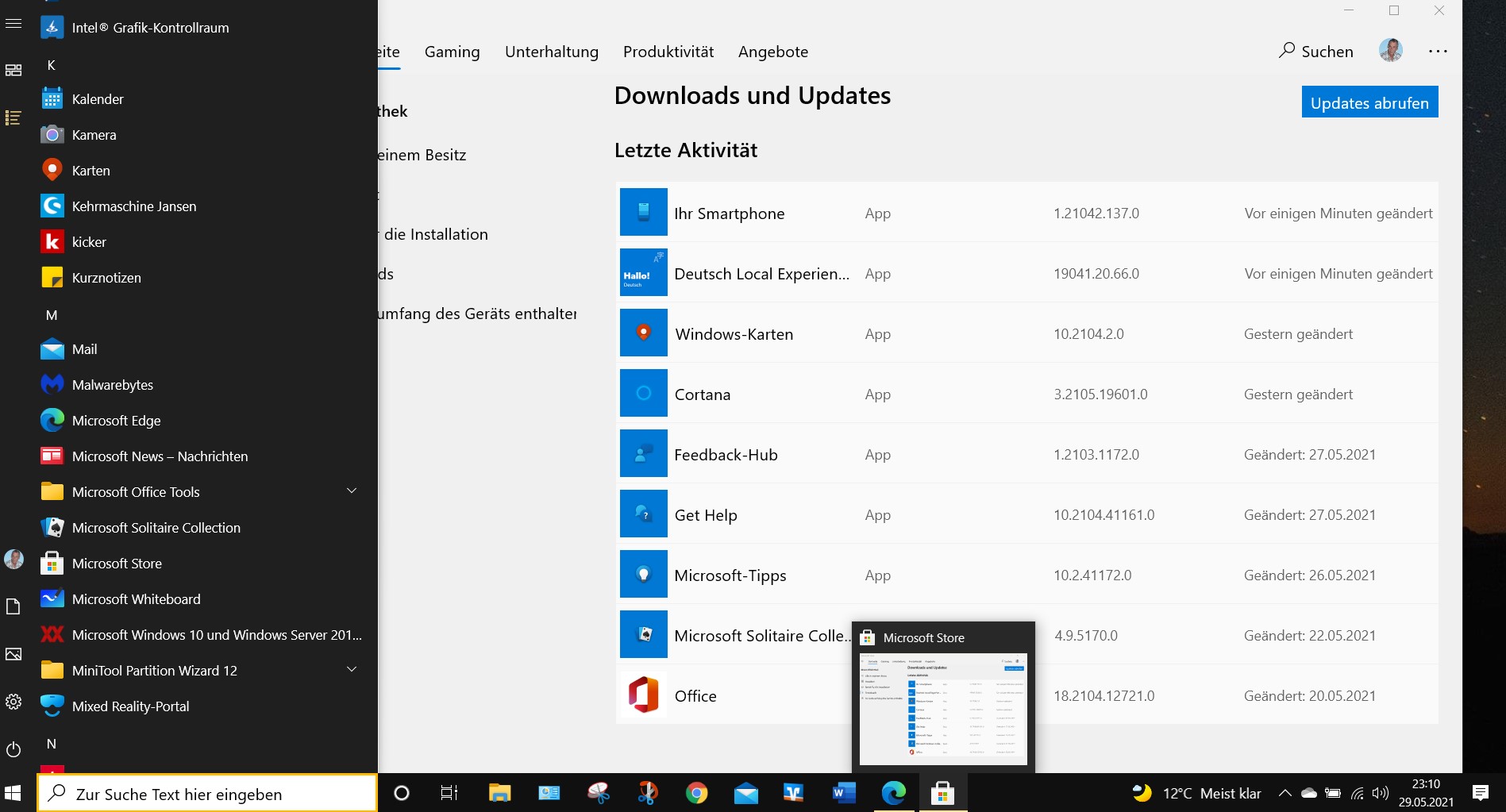Open the Start menu power options
1506x812 pixels.
pos(13,749)
